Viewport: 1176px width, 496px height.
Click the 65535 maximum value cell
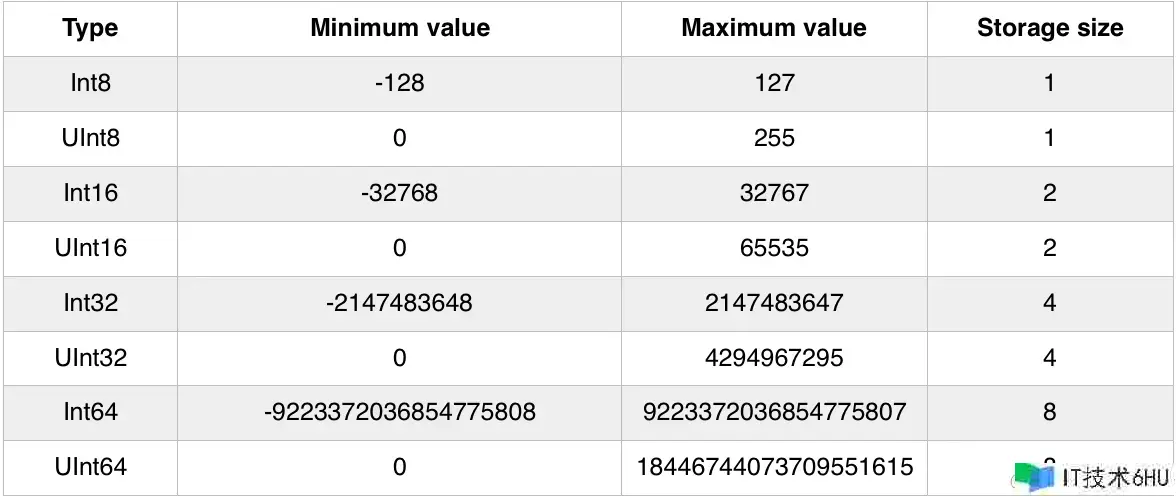pyautogui.click(x=774, y=248)
